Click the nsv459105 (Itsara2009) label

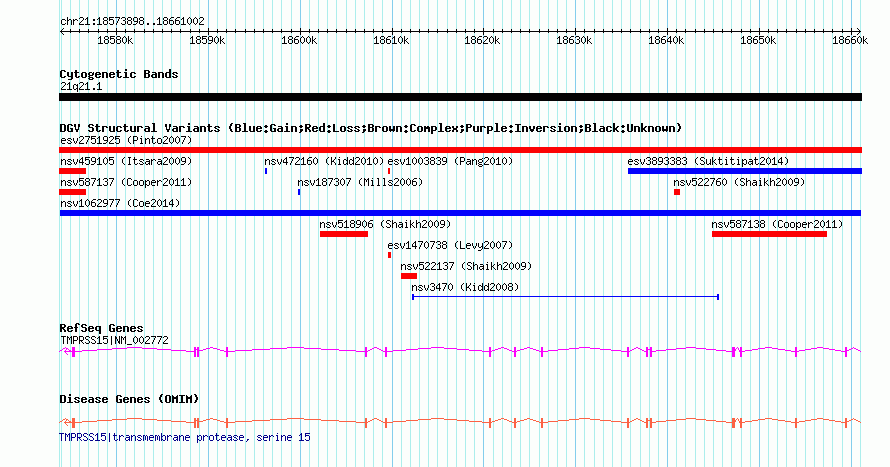pyautogui.click(x=126, y=161)
